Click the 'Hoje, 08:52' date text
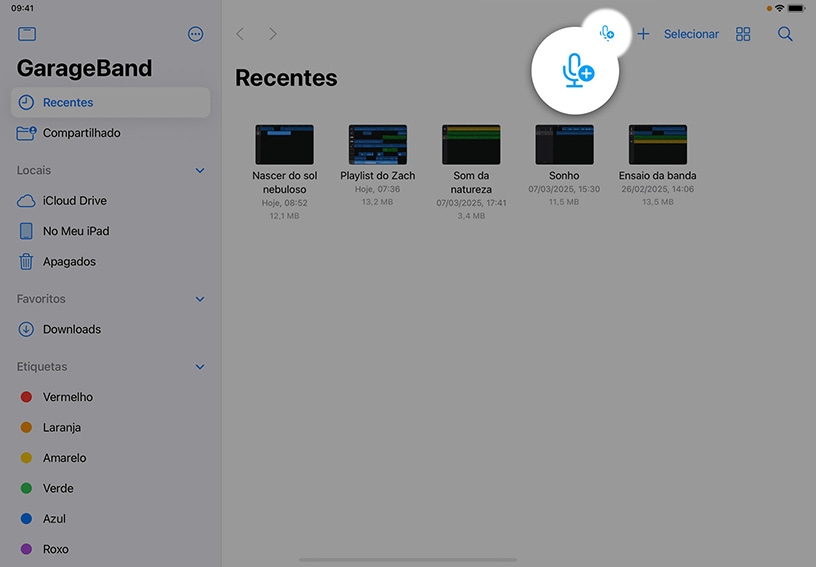This screenshot has width=816, height=567. pyautogui.click(x=284, y=203)
